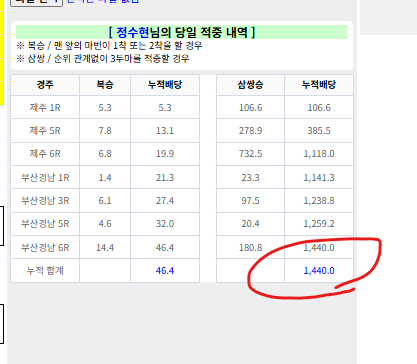417x364 pixels.
Task: Select the 부산경남 3R race row label
Action: point(45,201)
